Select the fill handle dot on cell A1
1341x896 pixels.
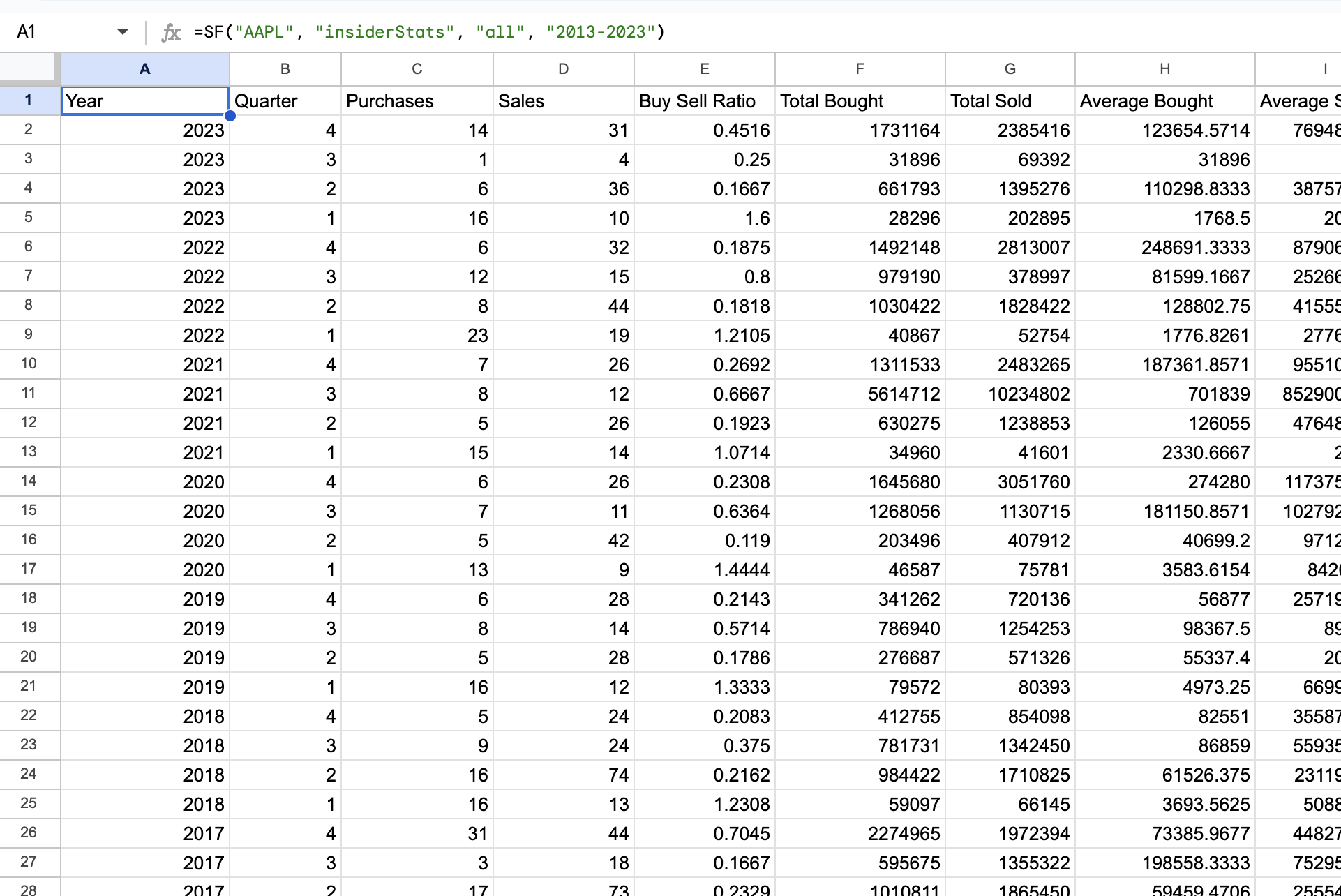[230, 116]
